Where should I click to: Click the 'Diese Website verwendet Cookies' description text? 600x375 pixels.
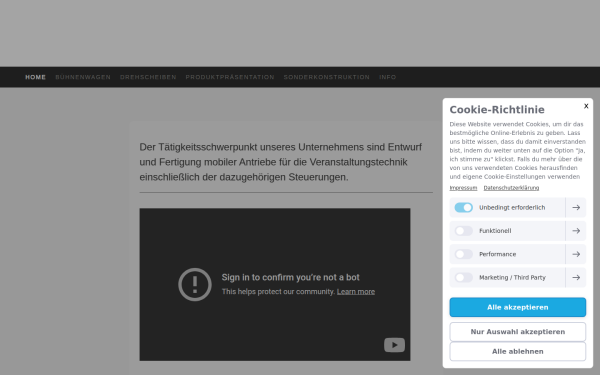point(517,150)
